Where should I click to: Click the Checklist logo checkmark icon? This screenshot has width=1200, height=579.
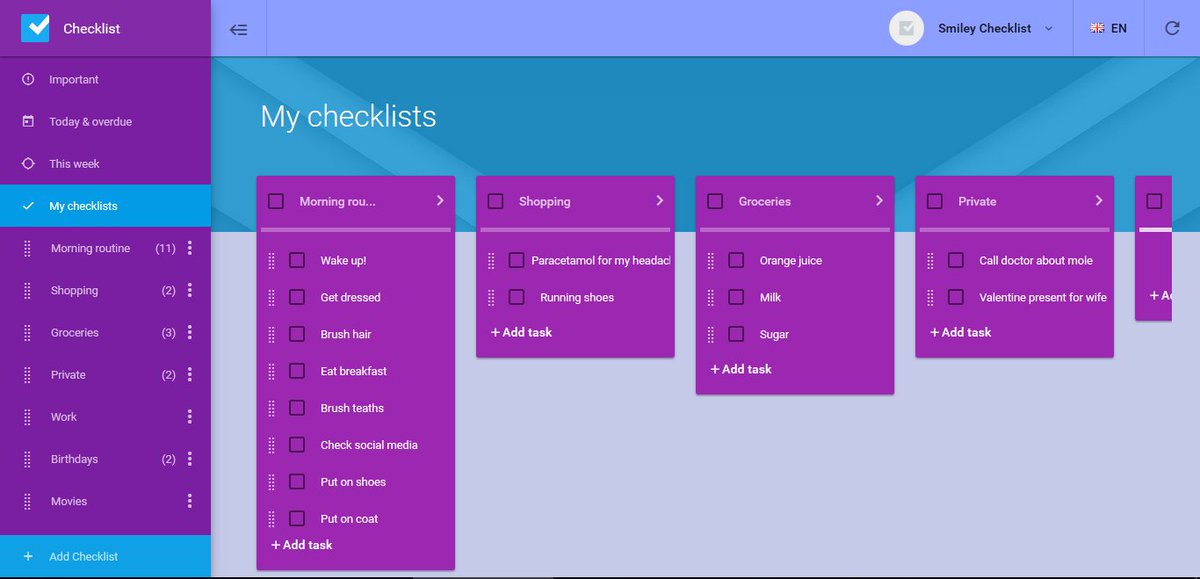pyautogui.click(x=34, y=28)
